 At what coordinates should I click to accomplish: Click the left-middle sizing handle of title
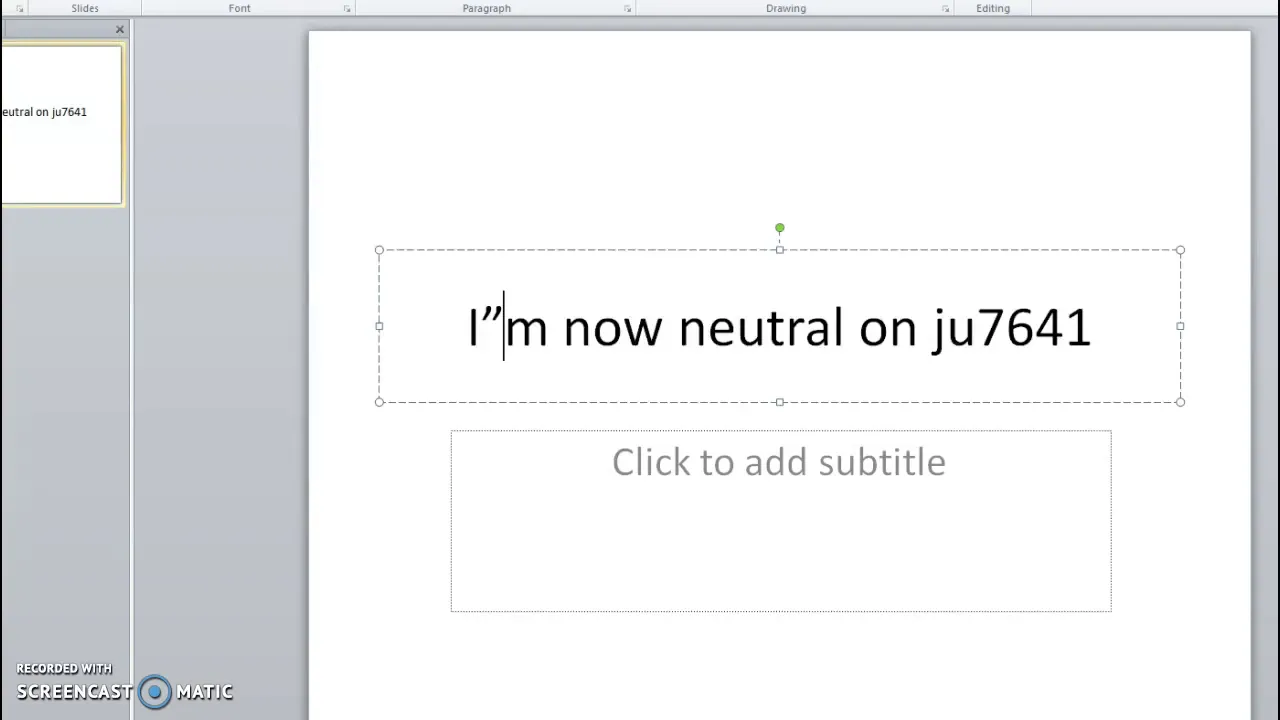click(379, 326)
